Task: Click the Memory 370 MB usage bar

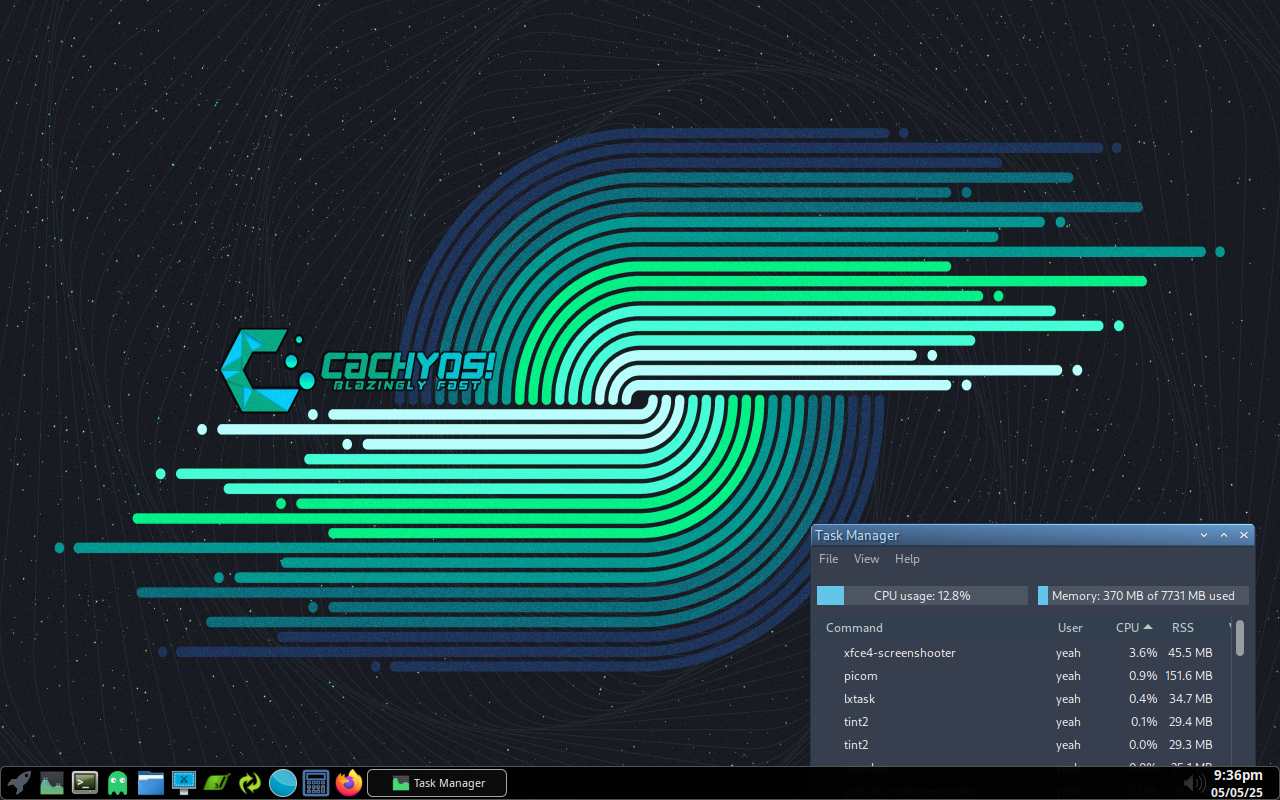Action: click(1143, 595)
